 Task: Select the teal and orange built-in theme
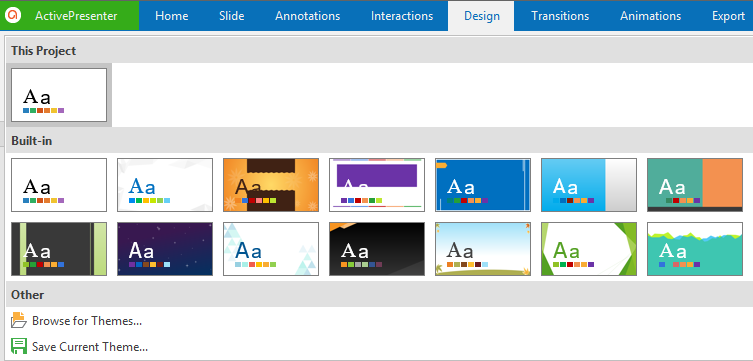[x=695, y=185]
